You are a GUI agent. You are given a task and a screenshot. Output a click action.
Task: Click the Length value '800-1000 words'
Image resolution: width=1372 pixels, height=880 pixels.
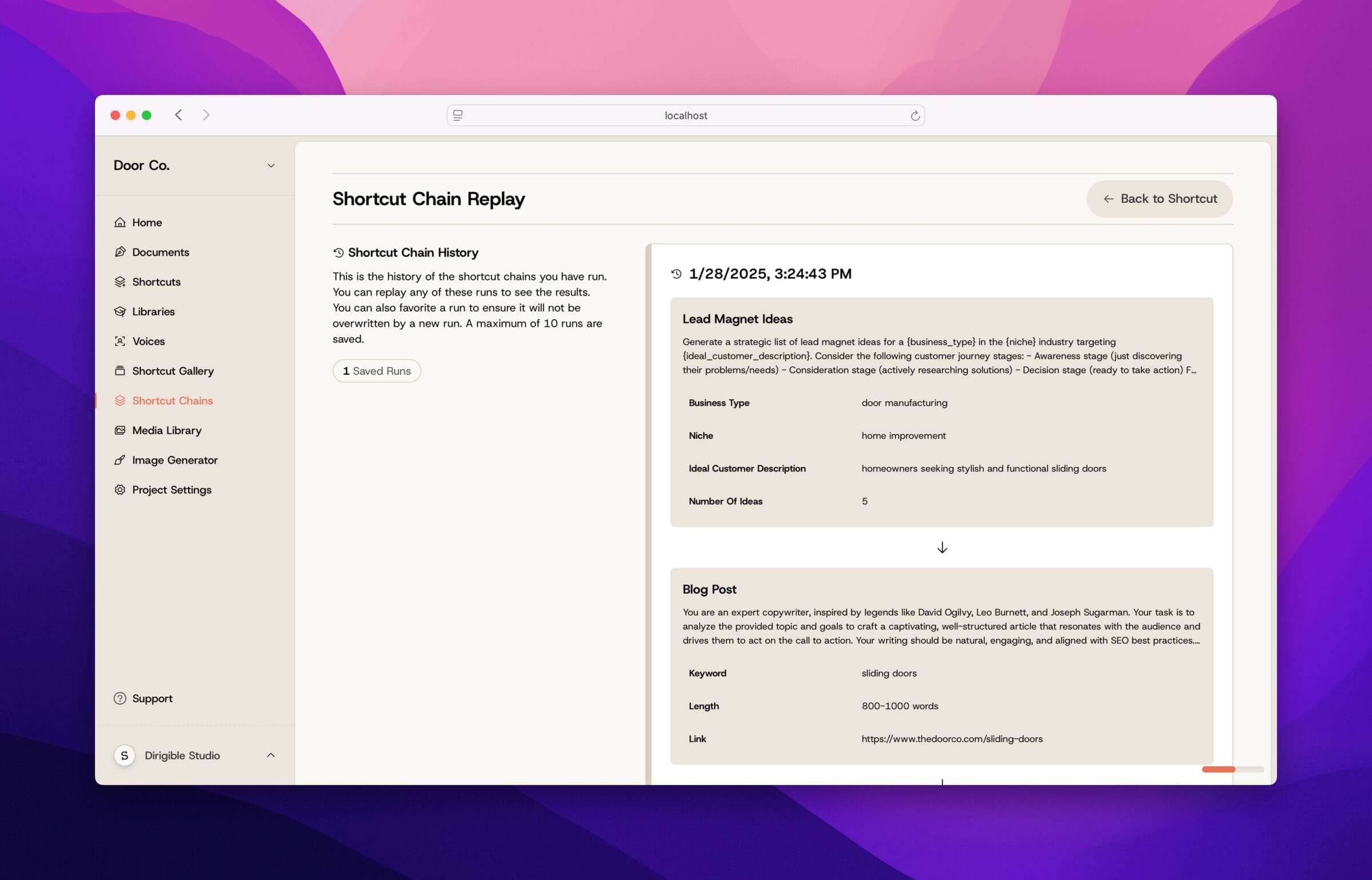tap(900, 706)
